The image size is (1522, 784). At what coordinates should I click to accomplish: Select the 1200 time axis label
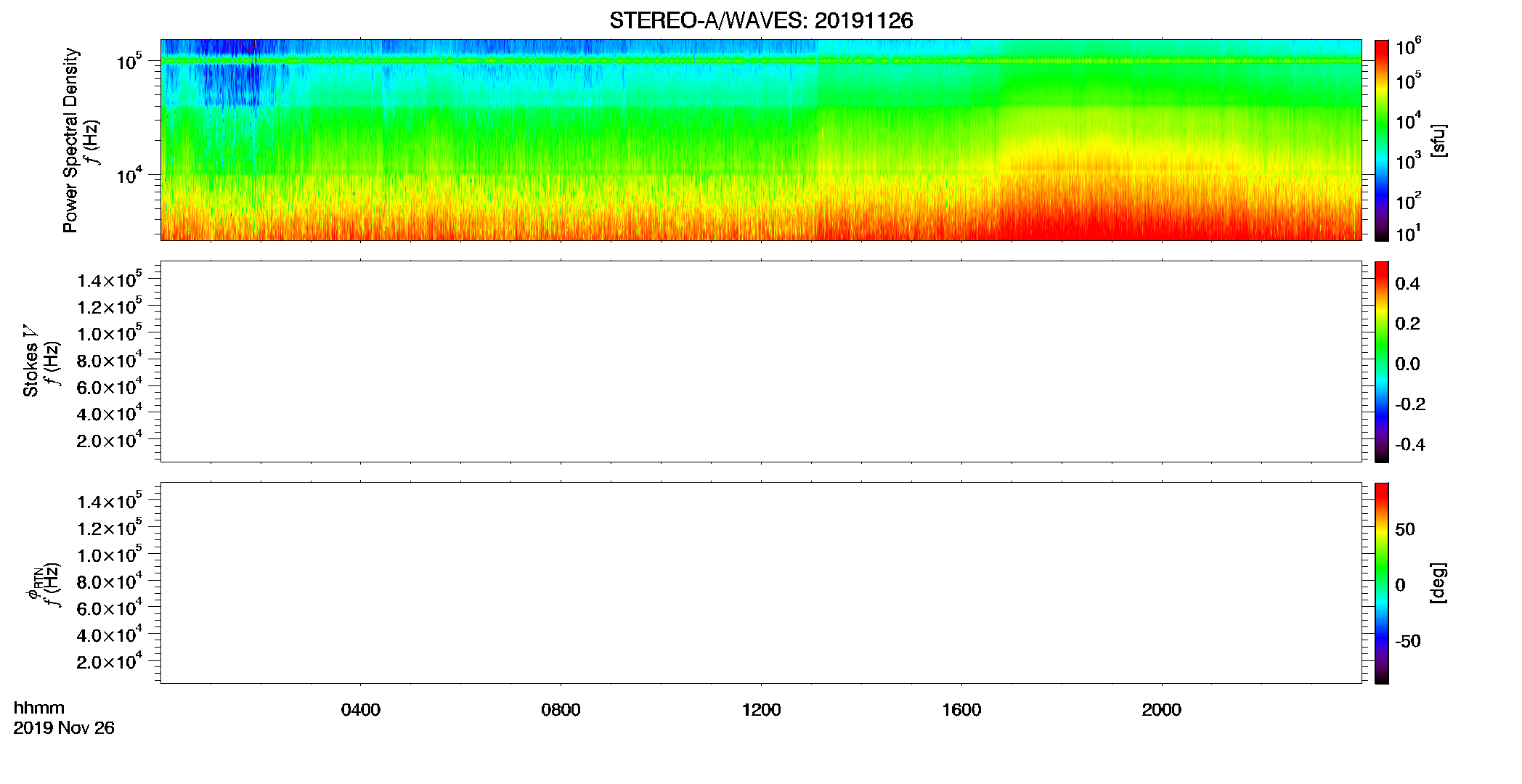tap(761, 710)
